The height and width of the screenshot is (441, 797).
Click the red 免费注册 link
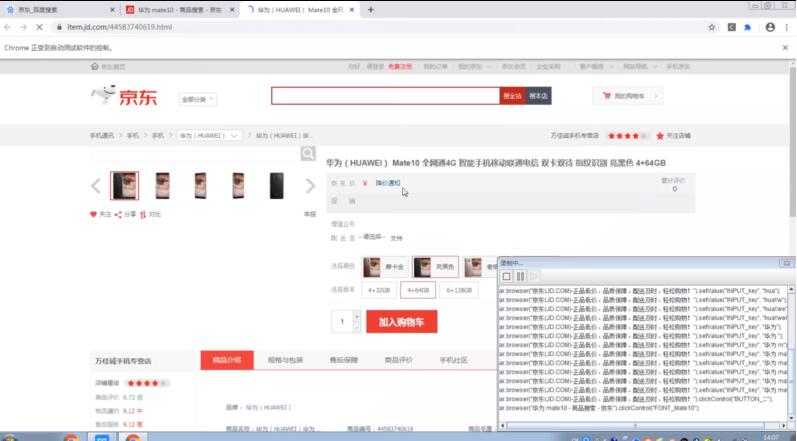pos(400,67)
